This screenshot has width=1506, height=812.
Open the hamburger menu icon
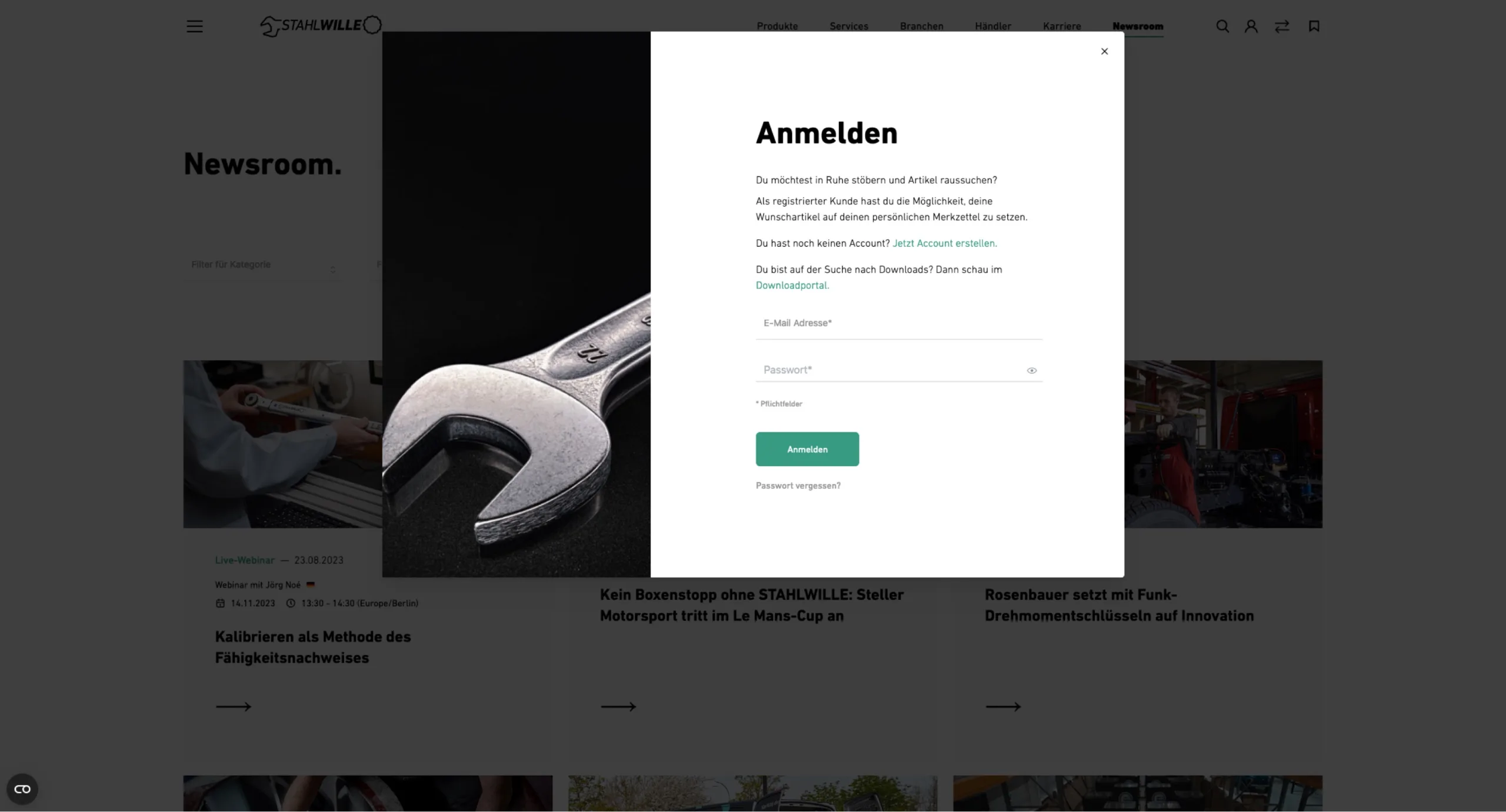pos(195,26)
